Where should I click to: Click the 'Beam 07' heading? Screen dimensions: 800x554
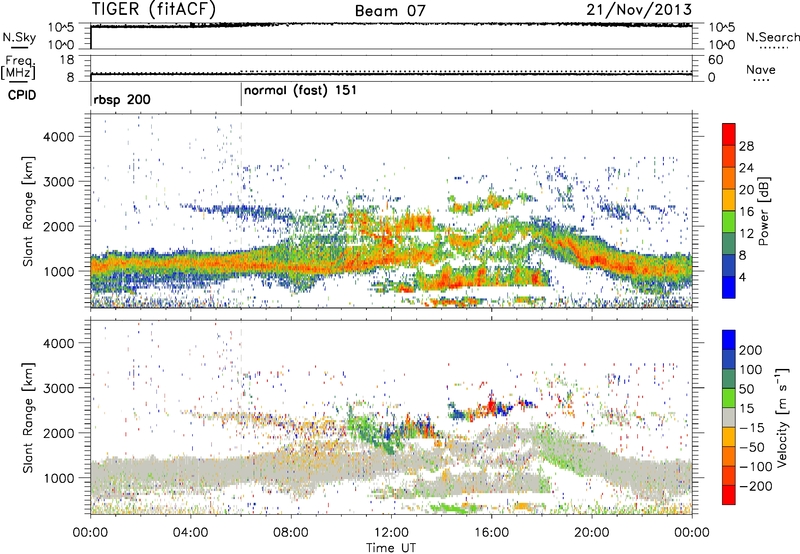click(x=390, y=11)
